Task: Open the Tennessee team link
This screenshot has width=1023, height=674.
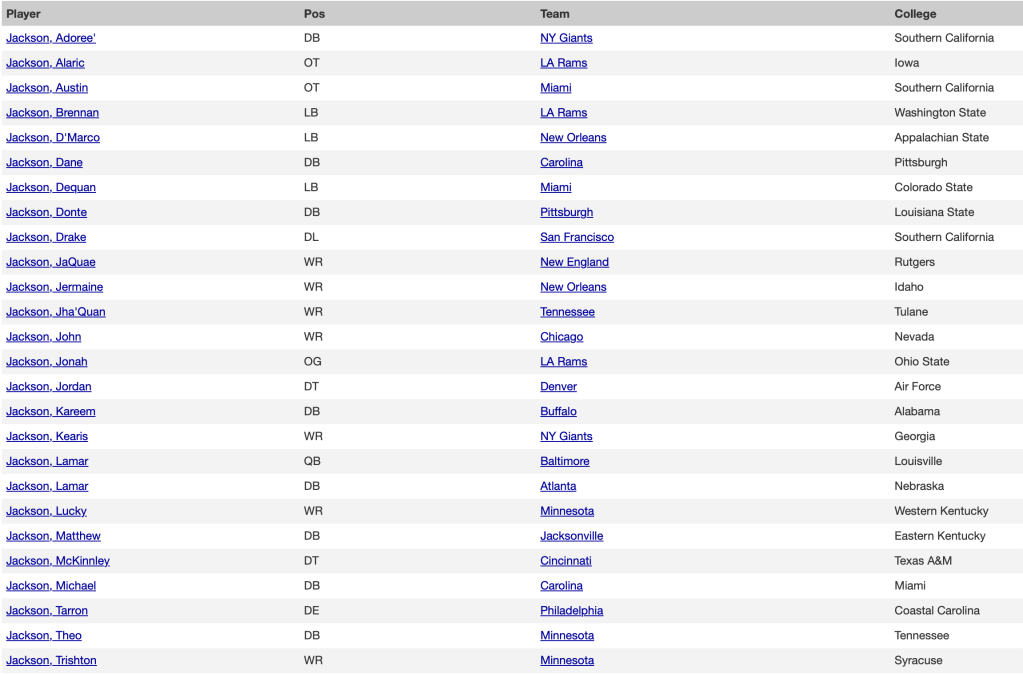Action: 567,312
